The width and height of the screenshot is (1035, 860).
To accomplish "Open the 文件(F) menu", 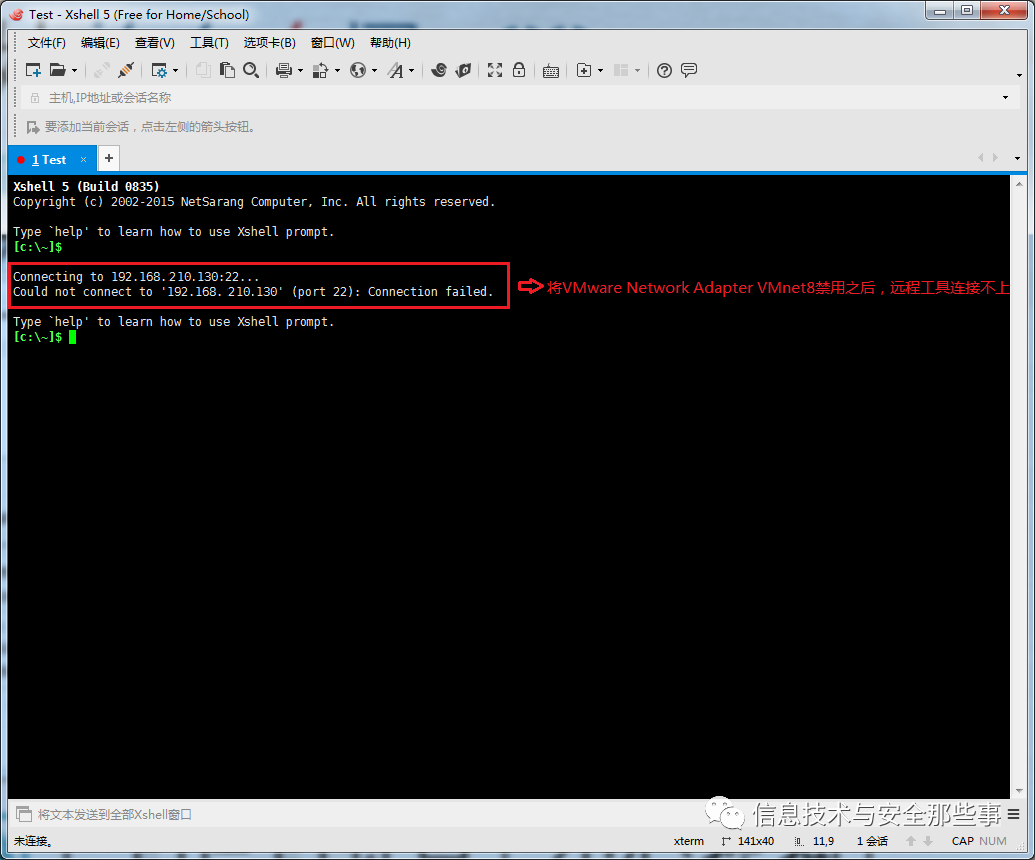I will 47,43.
